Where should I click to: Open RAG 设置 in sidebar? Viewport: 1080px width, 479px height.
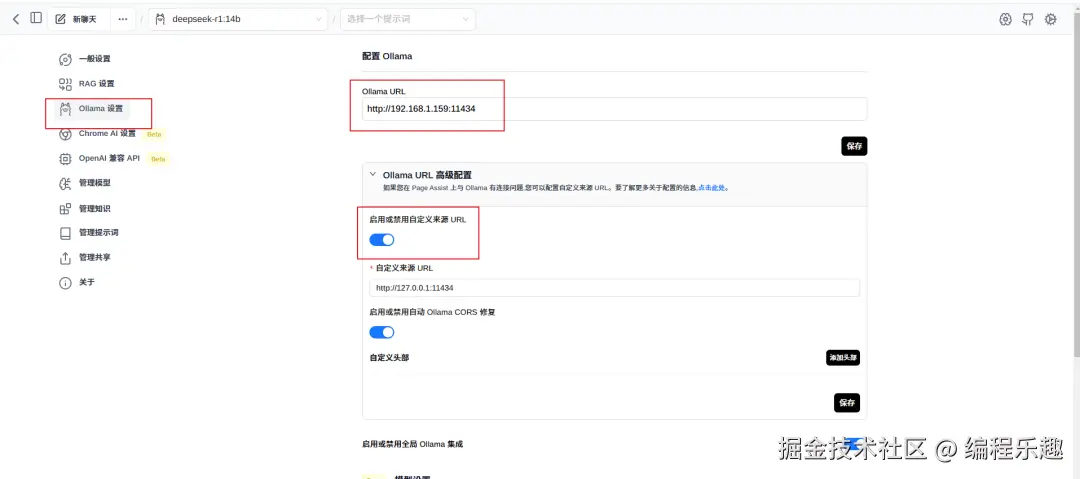coord(87,84)
